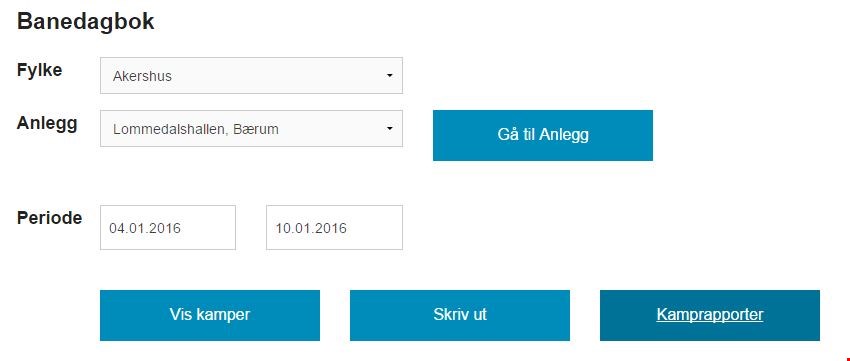850x361 pixels.
Task: Show matches with Vis kamper button
Action: coord(210,315)
